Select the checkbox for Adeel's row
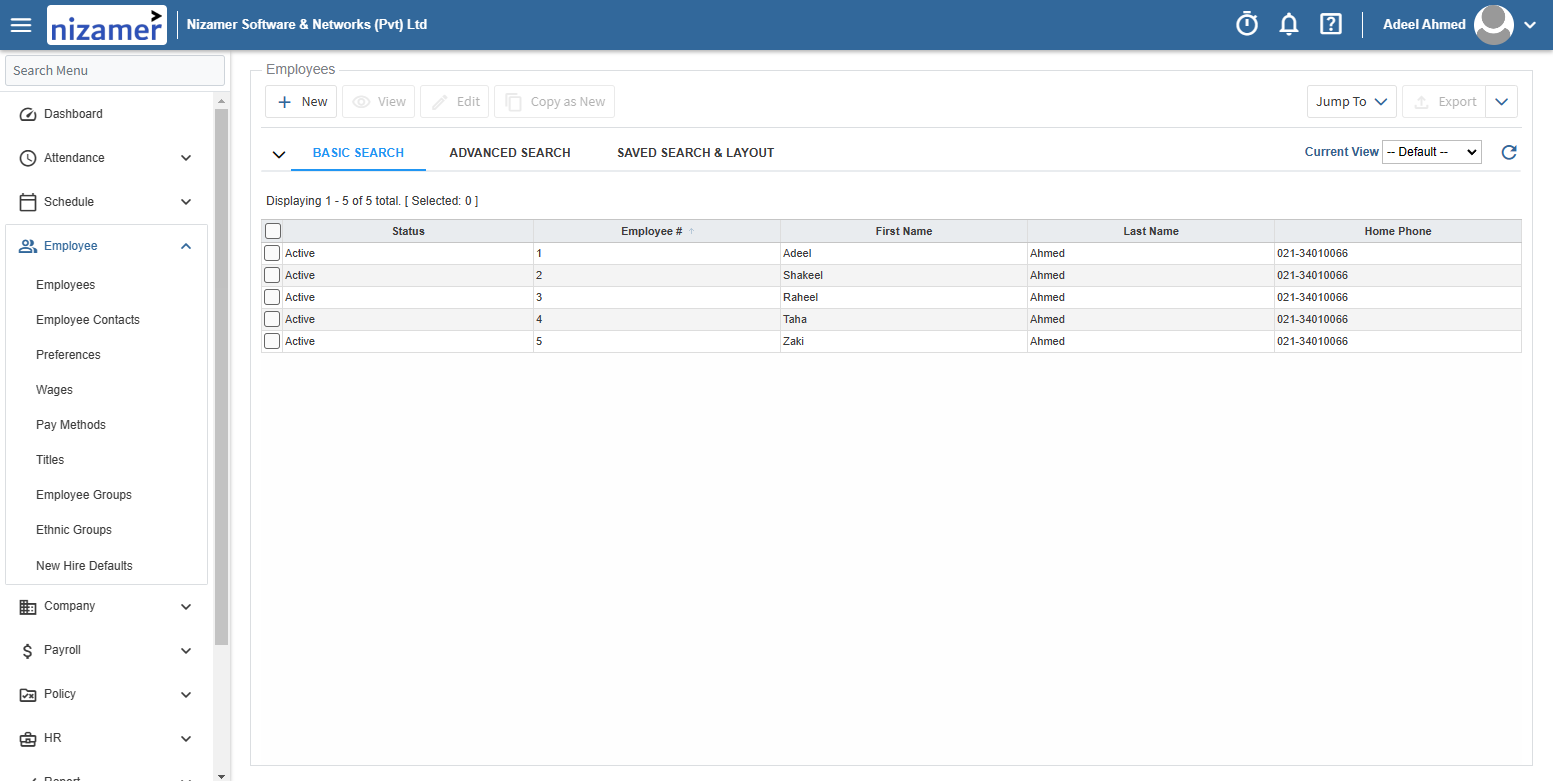Image resolution: width=1553 pixels, height=781 pixels. (272, 253)
